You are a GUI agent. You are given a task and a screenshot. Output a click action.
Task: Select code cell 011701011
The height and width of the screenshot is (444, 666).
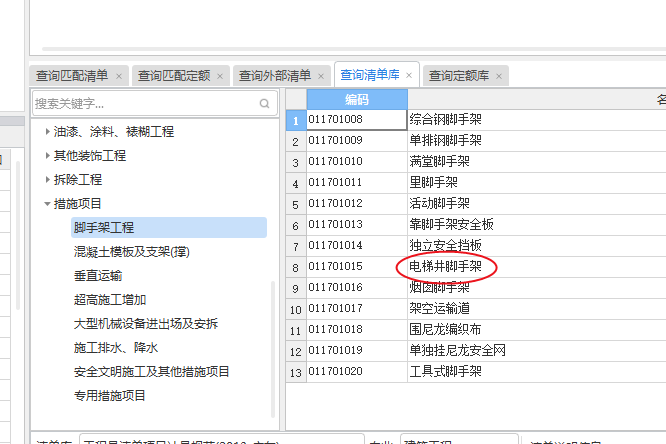pos(357,182)
